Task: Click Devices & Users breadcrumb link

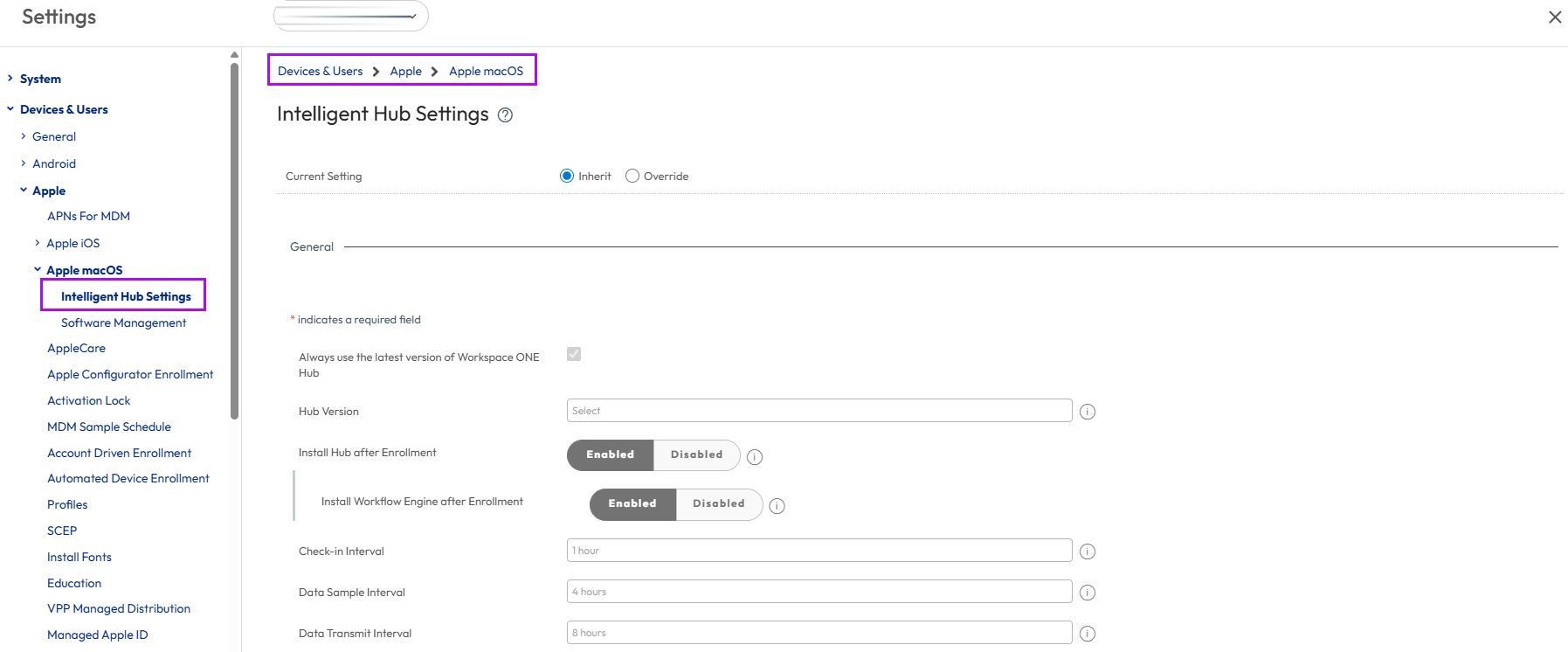Action: (x=320, y=71)
